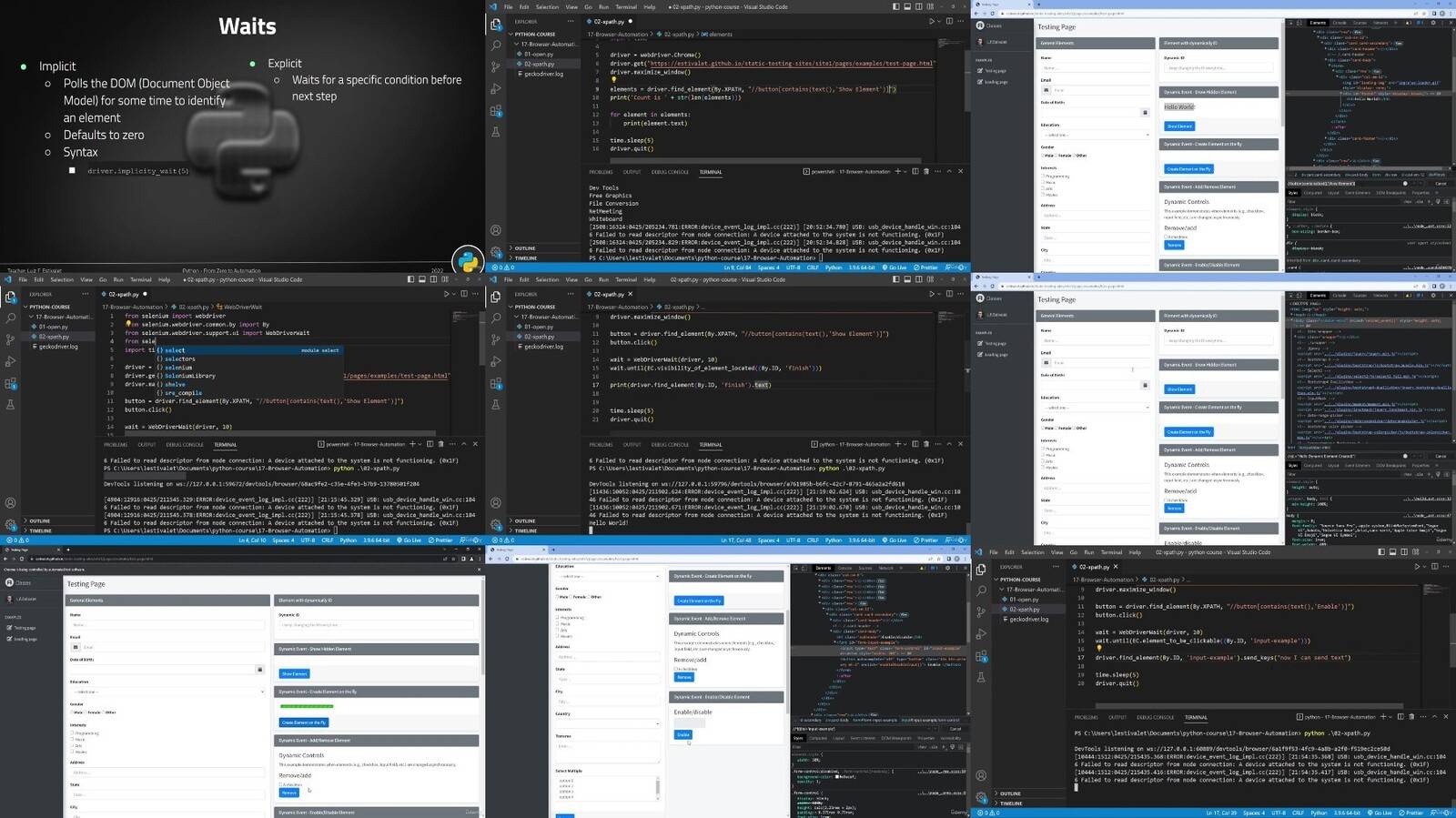Expand TIMELINE in the 'input-example' VS Code window
Image resolution: width=1456 pixels, height=818 pixels.
pyautogui.click(x=1011, y=803)
